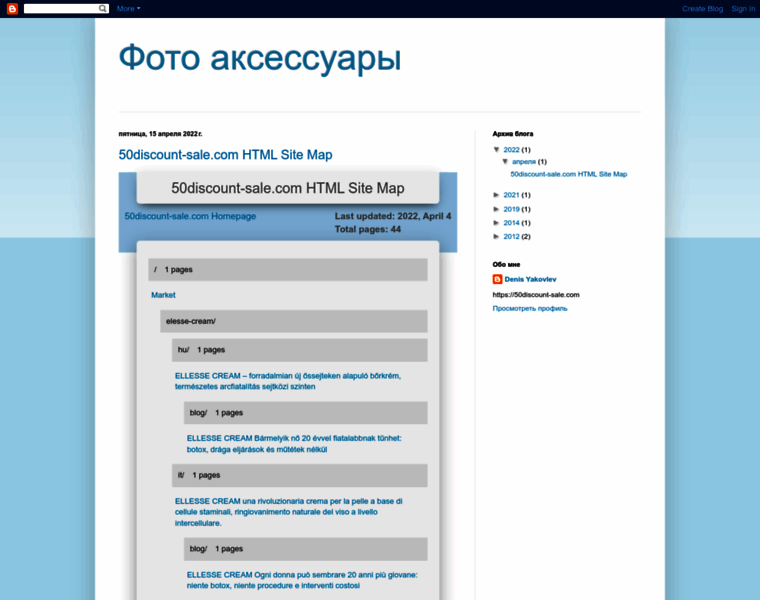Collapse the апреля archive triangle
The height and width of the screenshot is (600, 760).
(x=505, y=161)
